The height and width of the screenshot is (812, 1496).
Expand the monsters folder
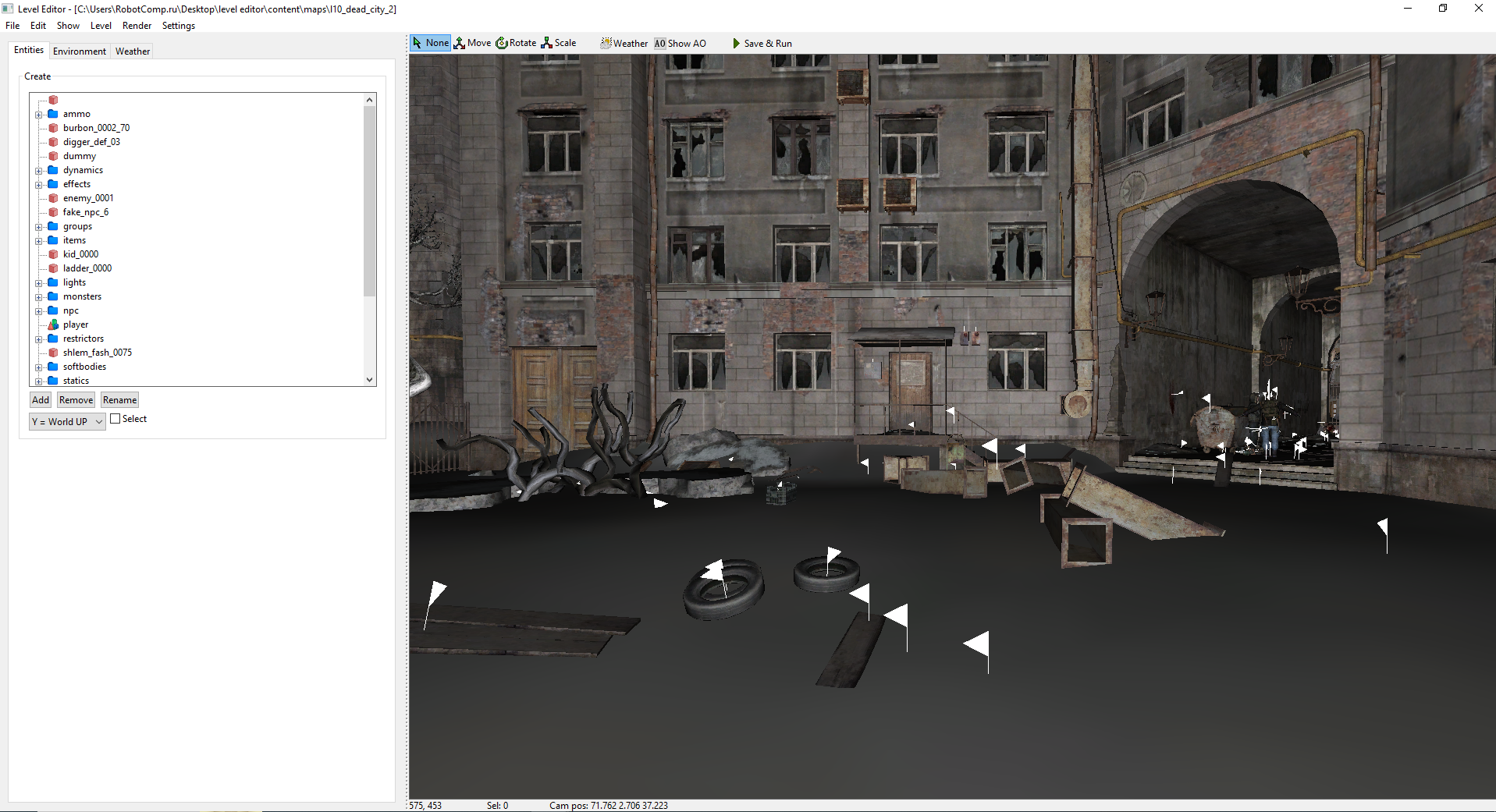pos(38,297)
